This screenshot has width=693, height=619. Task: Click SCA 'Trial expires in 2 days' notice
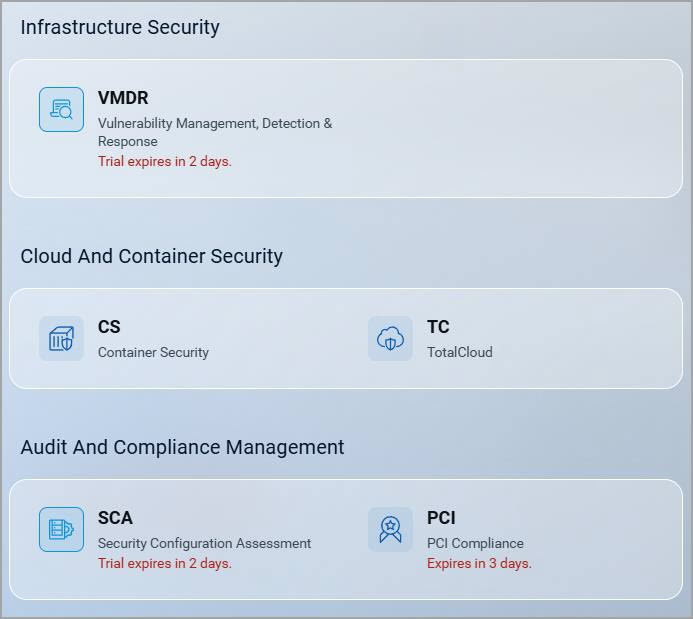(164, 563)
